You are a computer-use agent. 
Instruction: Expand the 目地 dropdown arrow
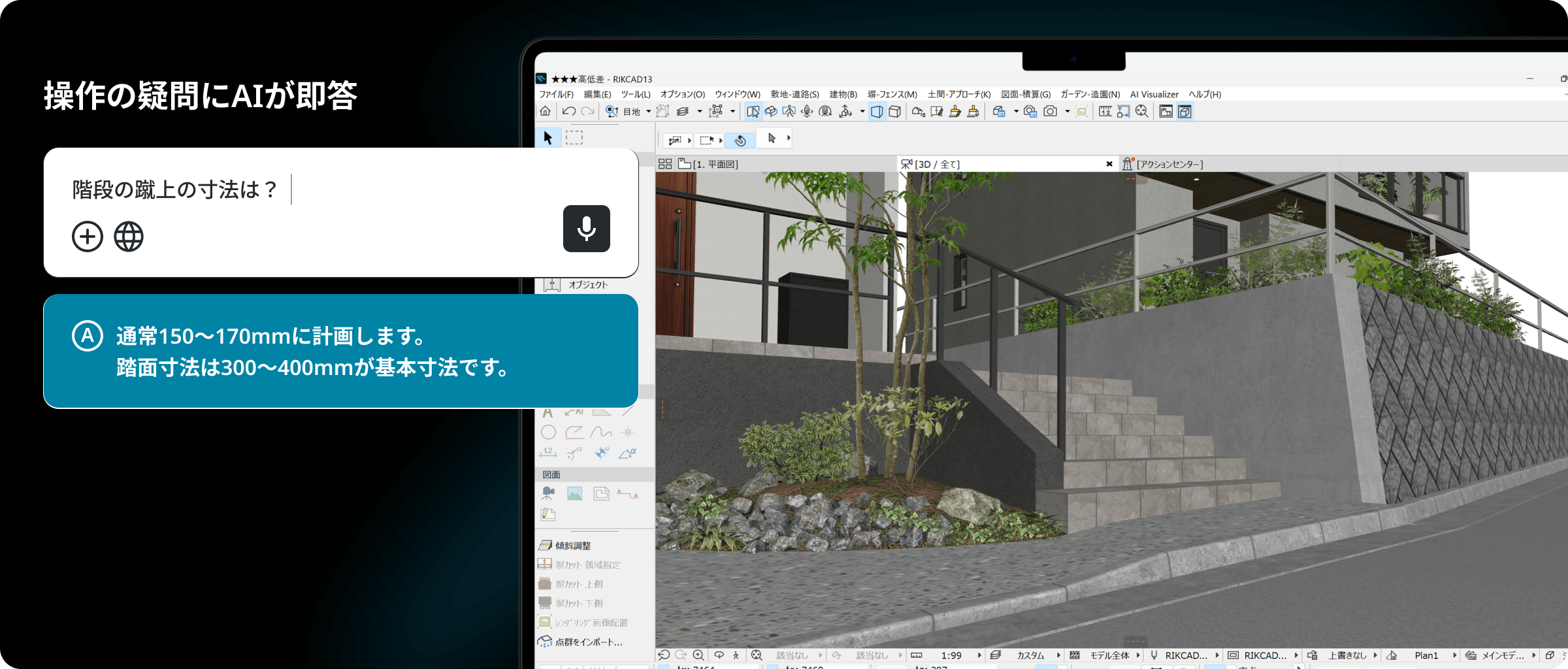click(x=649, y=112)
